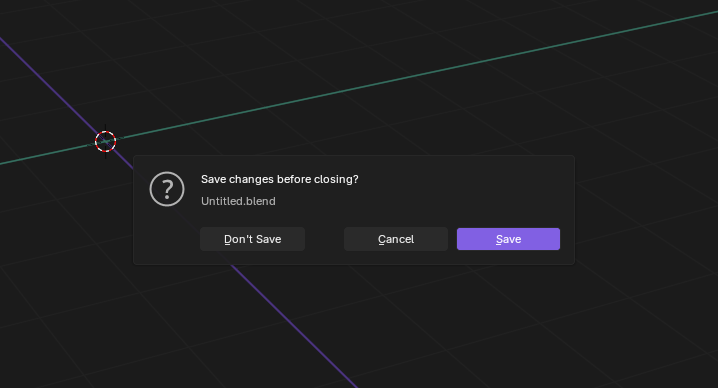Click the question mark dialog icon
This screenshot has width=718, height=388.
click(x=167, y=189)
